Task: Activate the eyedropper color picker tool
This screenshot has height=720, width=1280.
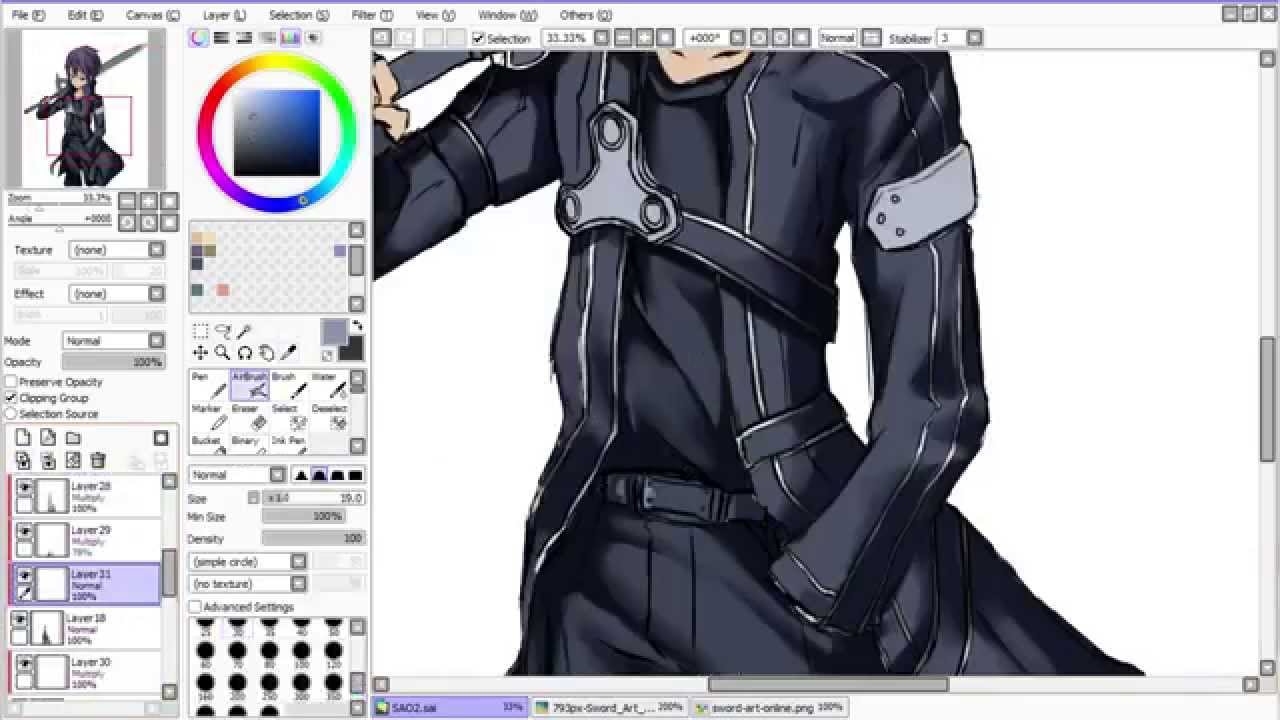Action: point(288,353)
